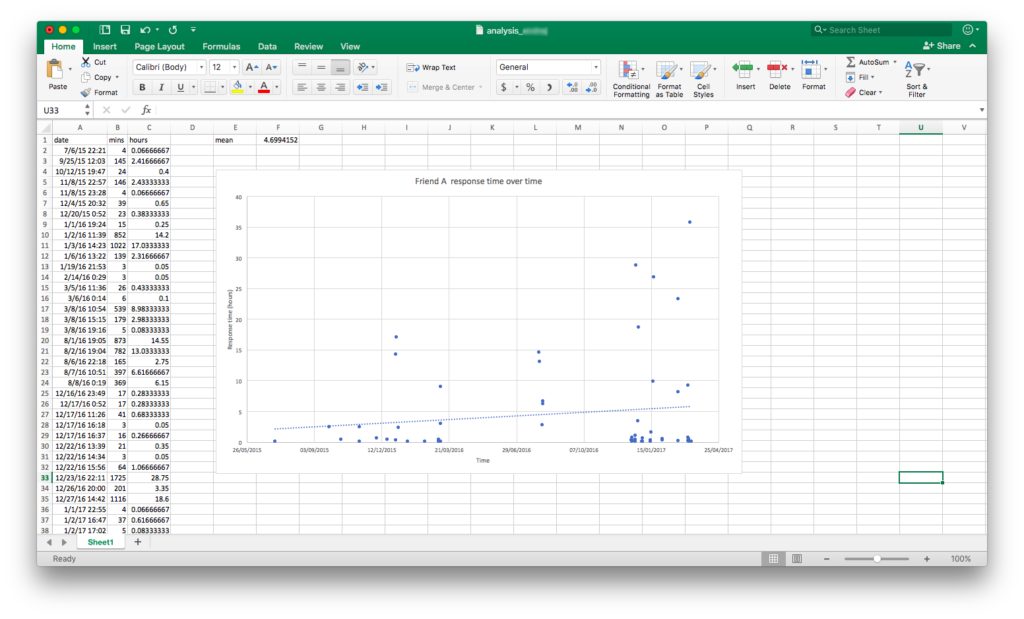
Task: Click AutoSum sigma icon
Action: (x=851, y=62)
